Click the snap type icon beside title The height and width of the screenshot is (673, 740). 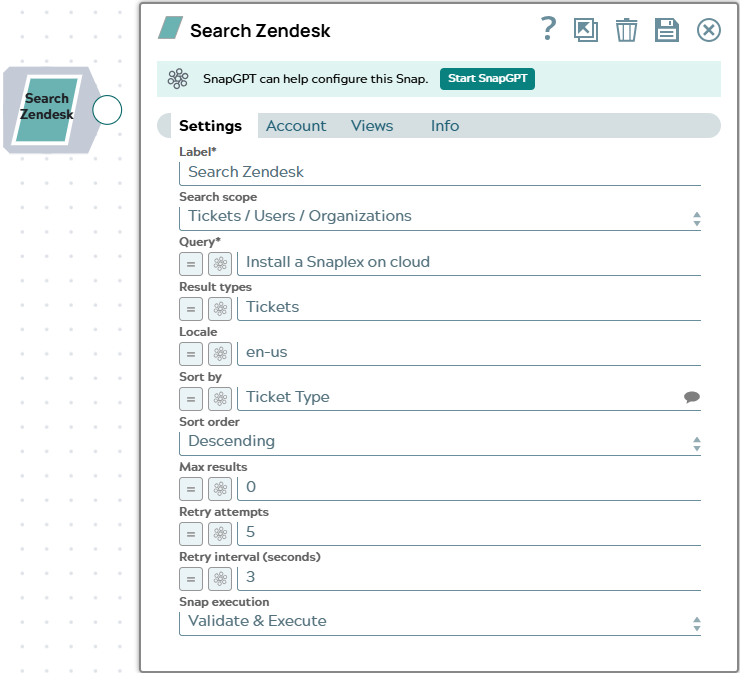(x=170, y=28)
